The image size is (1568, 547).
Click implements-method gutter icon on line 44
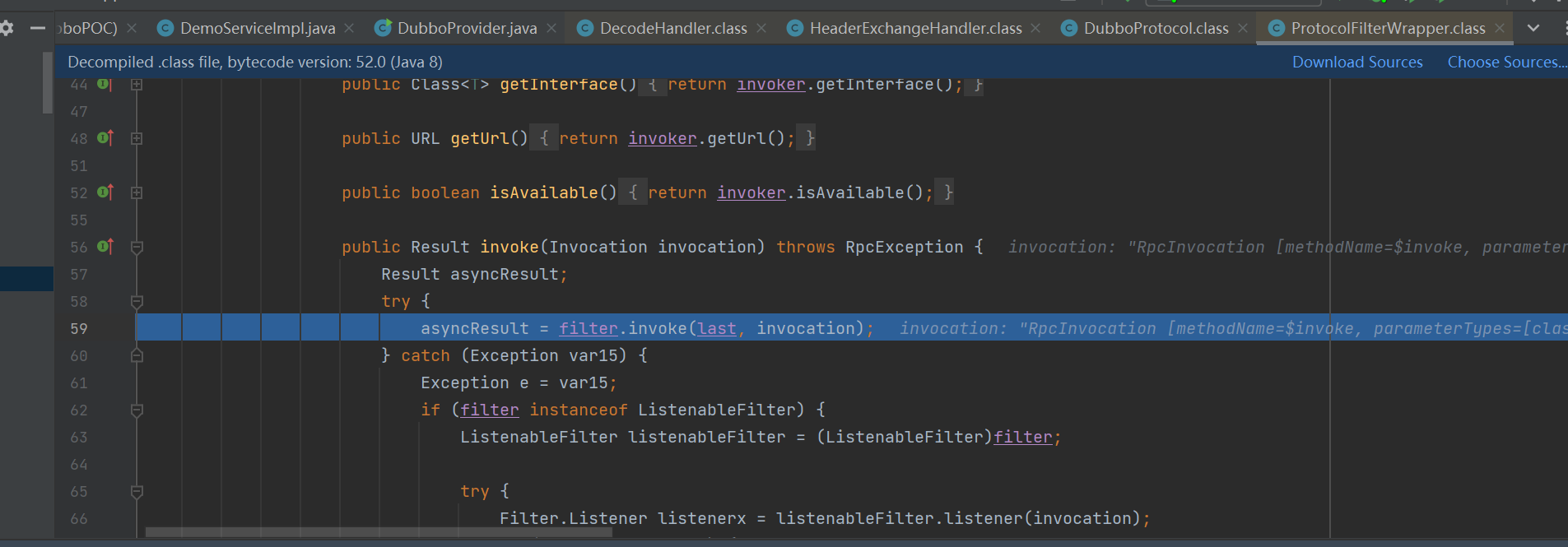pos(105,84)
